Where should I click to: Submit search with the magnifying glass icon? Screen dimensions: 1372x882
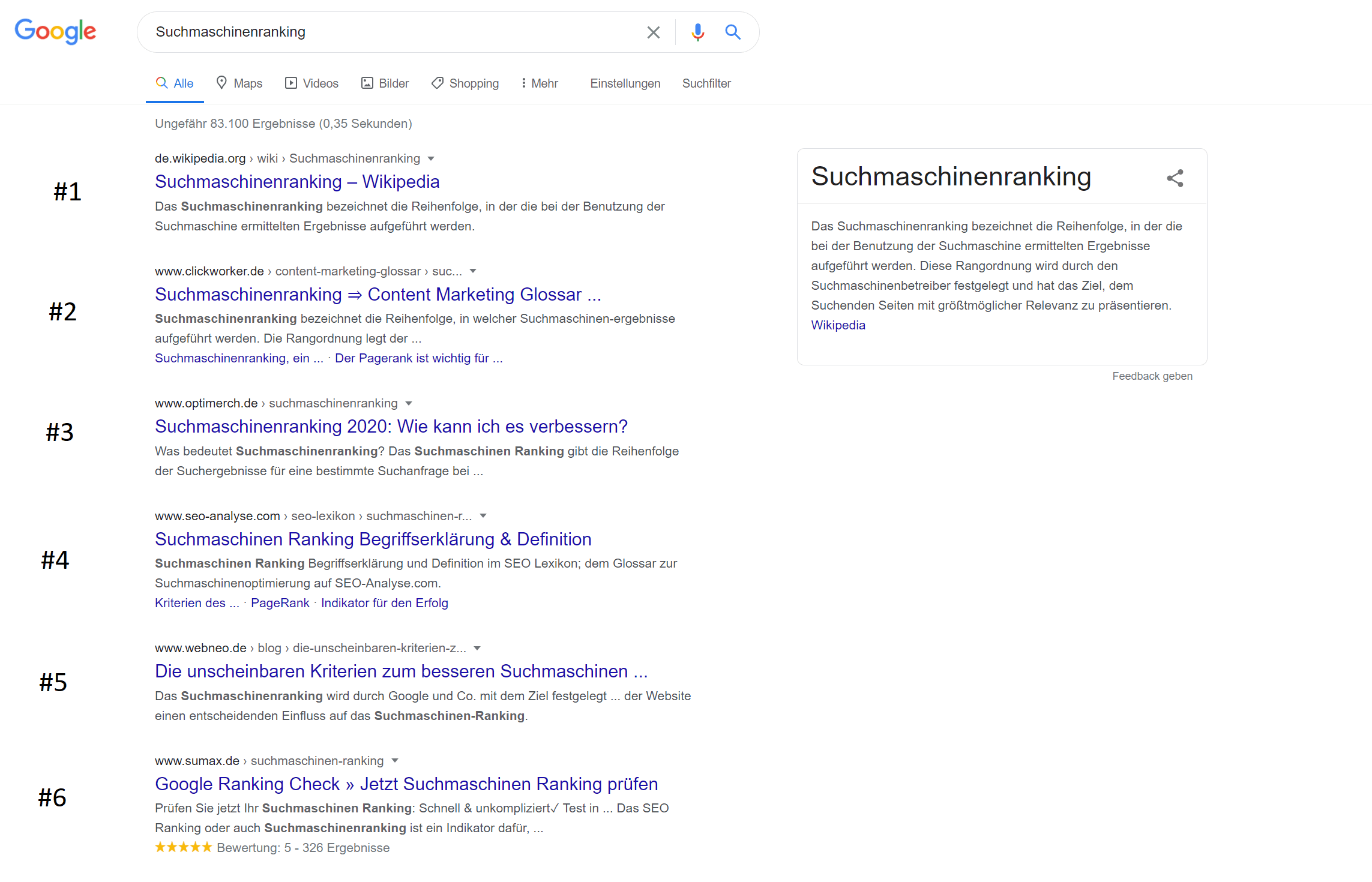[732, 32]
